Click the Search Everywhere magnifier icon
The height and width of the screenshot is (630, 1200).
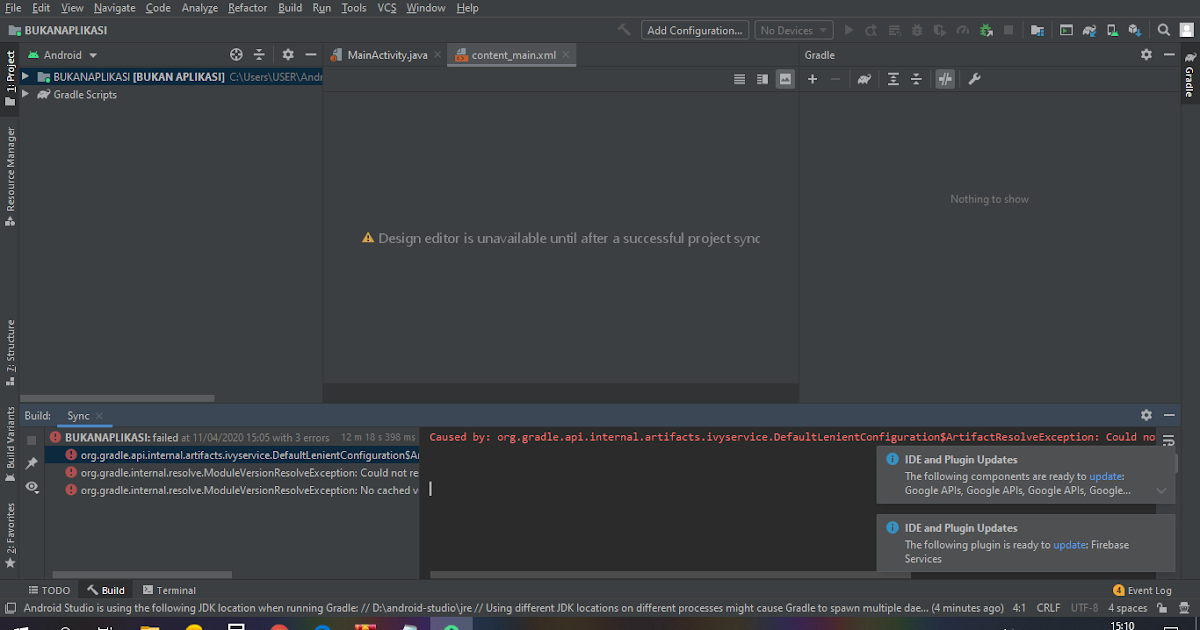click(1163, 30)
